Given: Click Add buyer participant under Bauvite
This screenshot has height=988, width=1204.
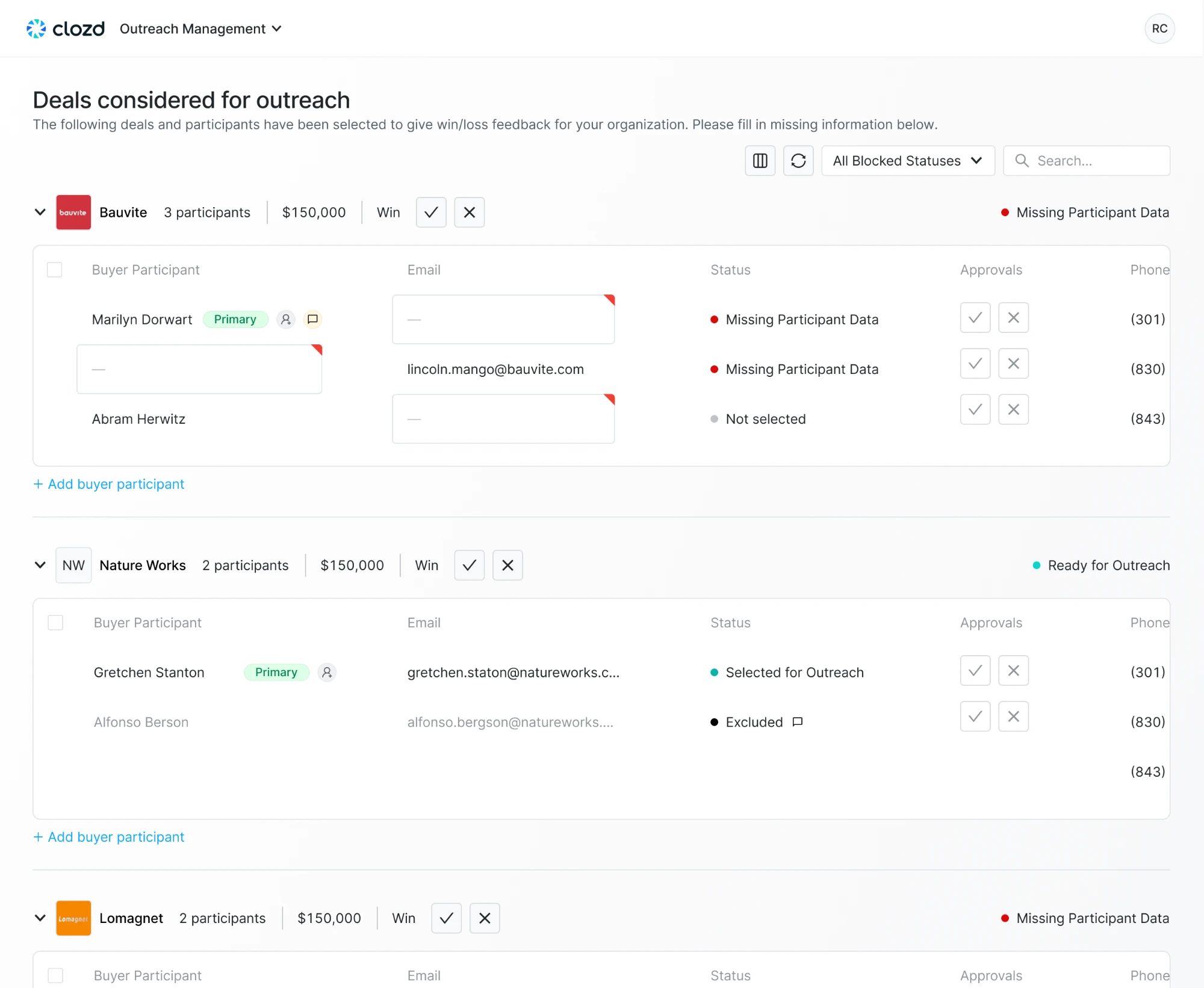Looking at the screenshot, I should point(109,484).
